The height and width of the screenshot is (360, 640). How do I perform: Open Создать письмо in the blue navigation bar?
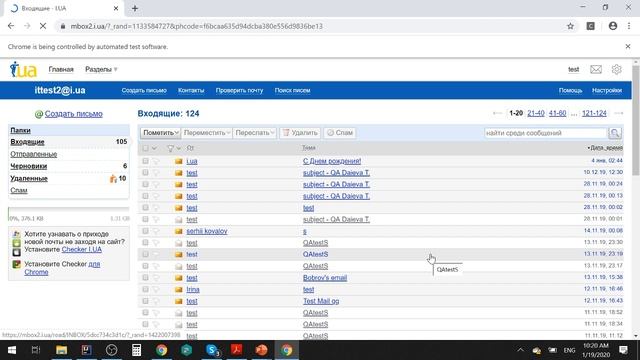(144, 91)
